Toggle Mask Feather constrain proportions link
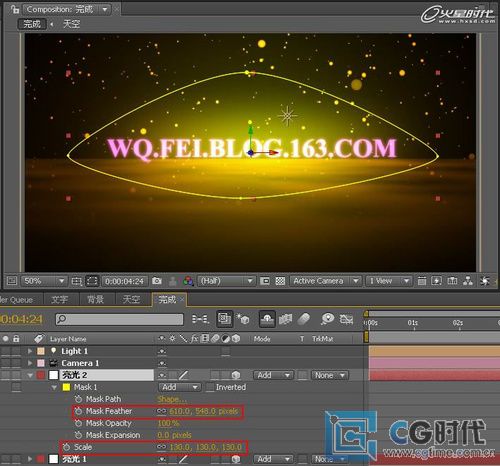The image size is (500, 466). click(x=161, y=411)
